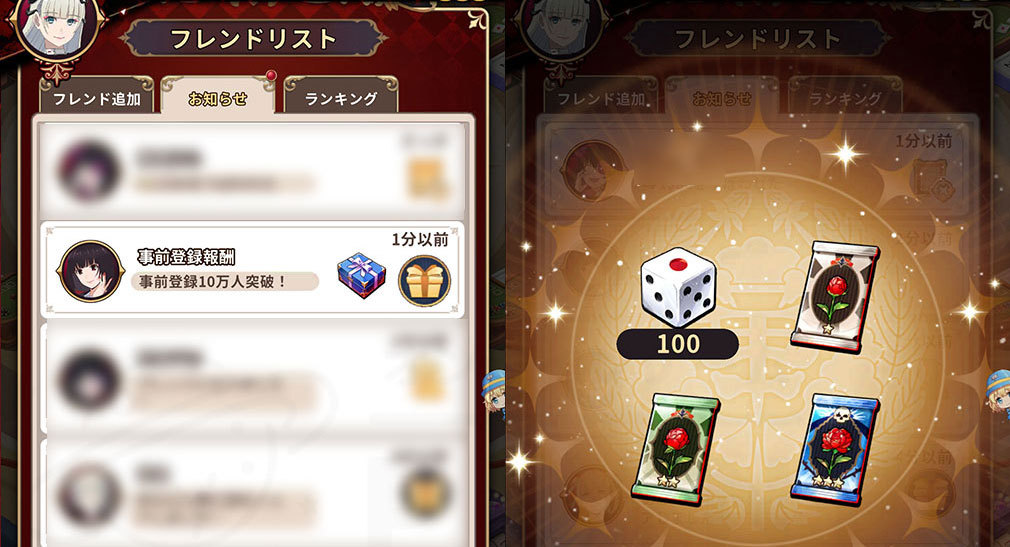The height and width of the screenshot is (547, 1010).
Task: Select the 100 dice count badge
Action: [x=678, y=344]
